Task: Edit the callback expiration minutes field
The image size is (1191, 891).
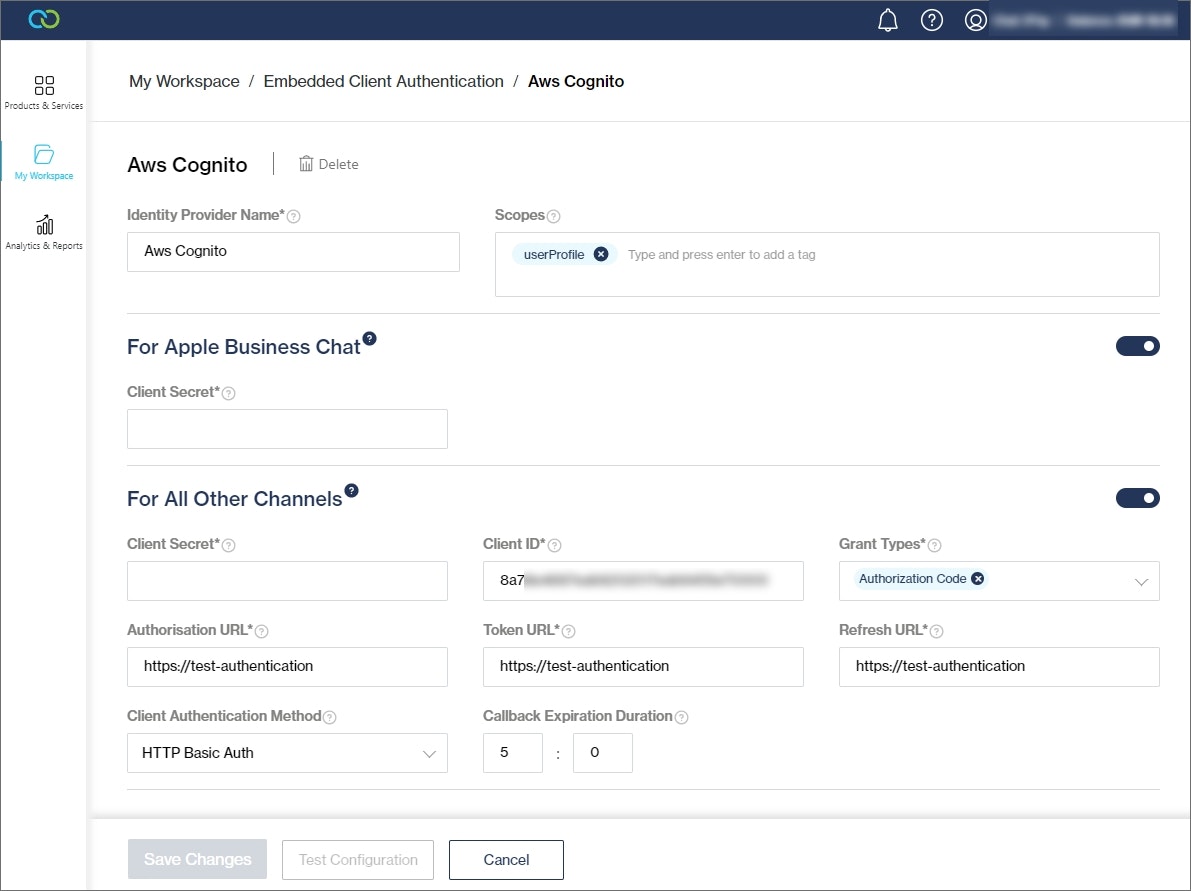Action: pyautogui.click(x=513, y=753)
